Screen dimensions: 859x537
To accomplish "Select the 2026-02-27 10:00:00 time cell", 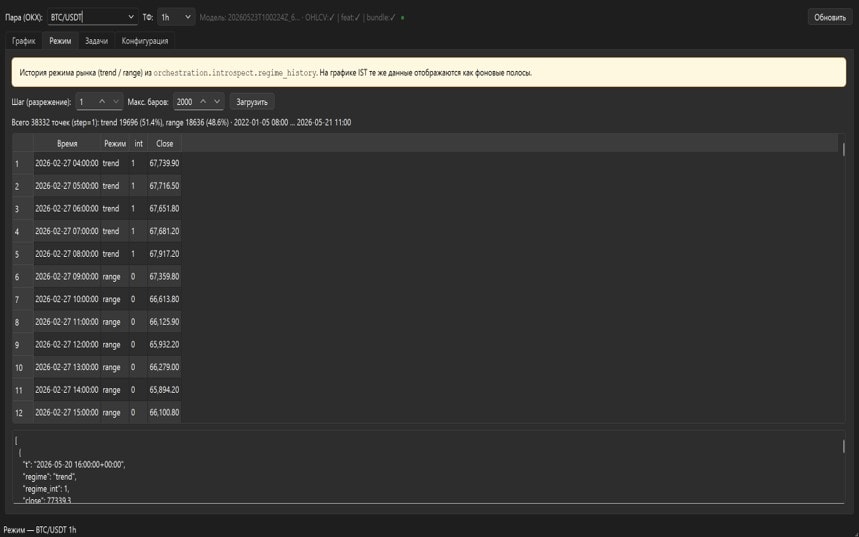I will [67, 299].
